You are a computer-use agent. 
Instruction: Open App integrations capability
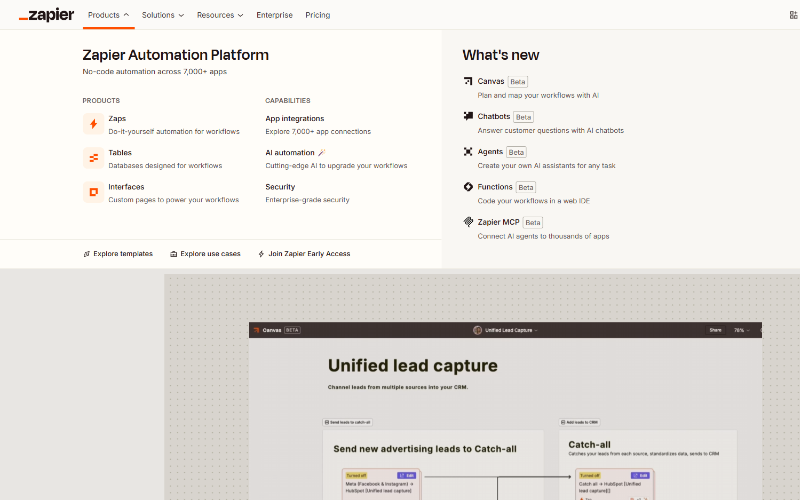(x=295, y=118)
